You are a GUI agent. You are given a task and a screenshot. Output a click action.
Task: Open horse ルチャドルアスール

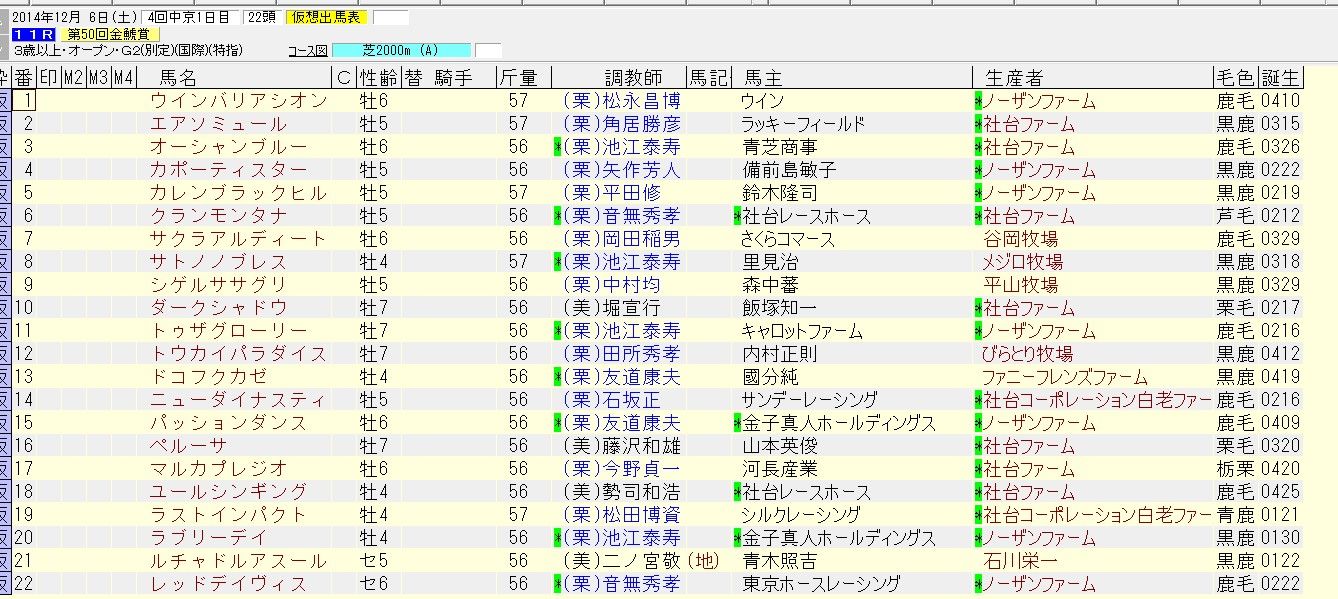point(238,561)
